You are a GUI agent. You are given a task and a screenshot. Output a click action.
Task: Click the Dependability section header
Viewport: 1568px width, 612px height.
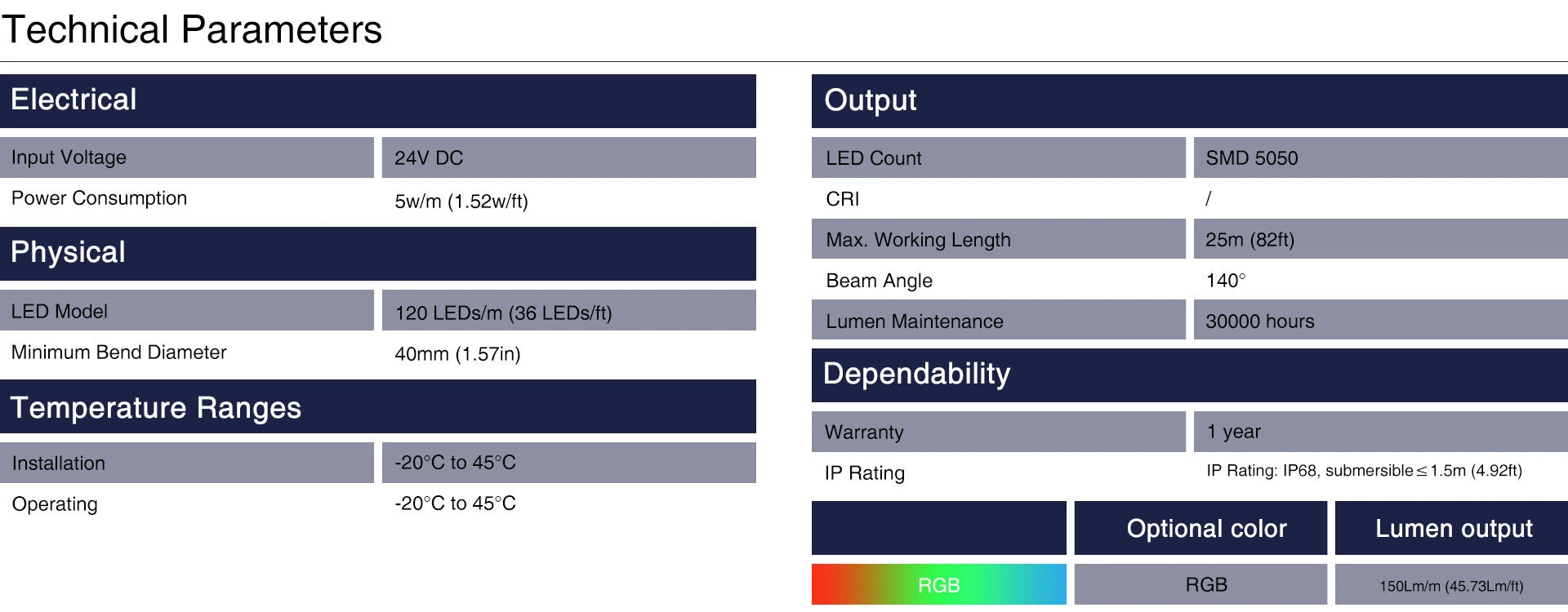tap(916, 375)
